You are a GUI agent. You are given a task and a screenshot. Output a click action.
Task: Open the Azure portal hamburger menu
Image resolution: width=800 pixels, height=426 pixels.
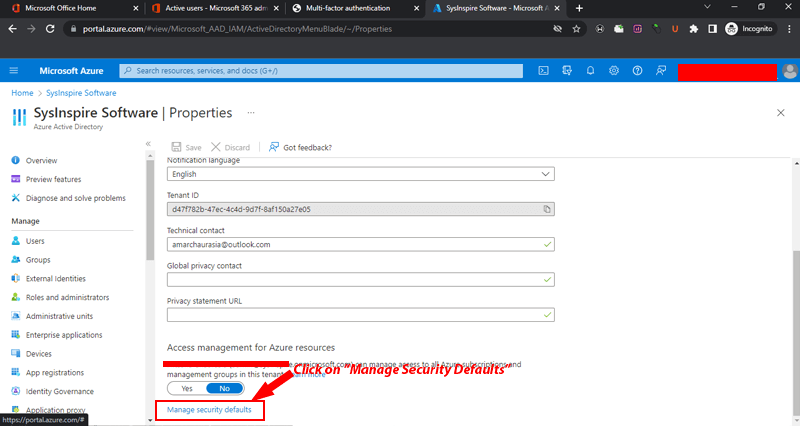click(14, 71)
